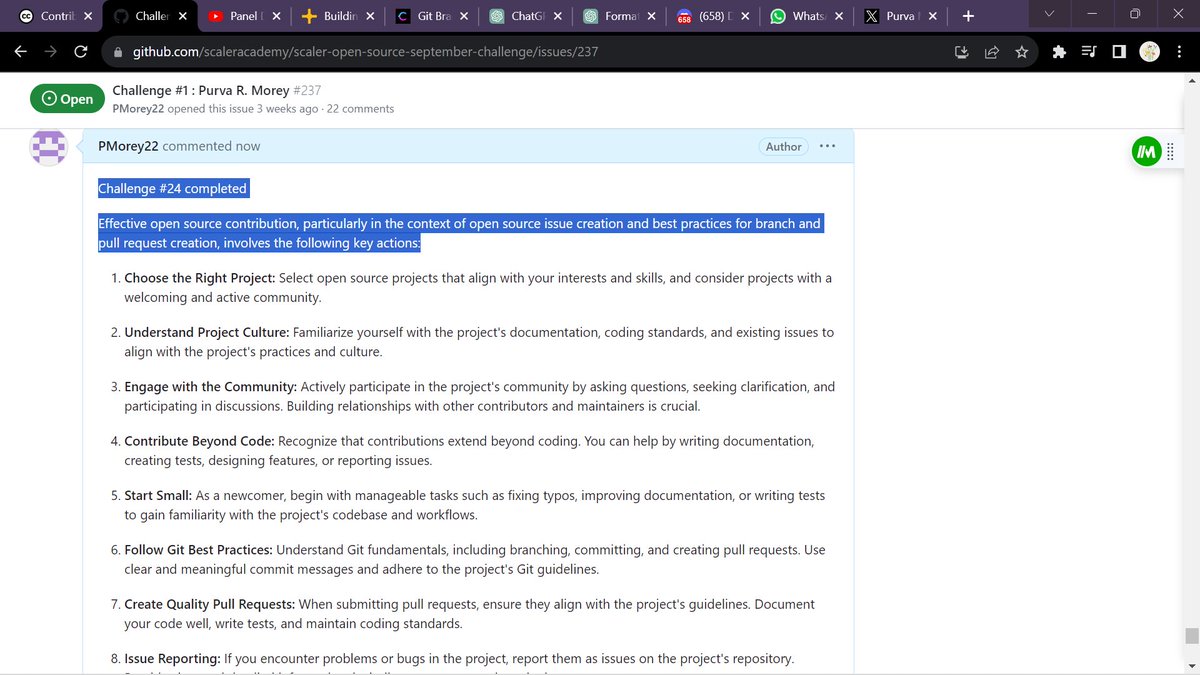Click the 'Choose the Right Project:' heading

coord(200,278)
